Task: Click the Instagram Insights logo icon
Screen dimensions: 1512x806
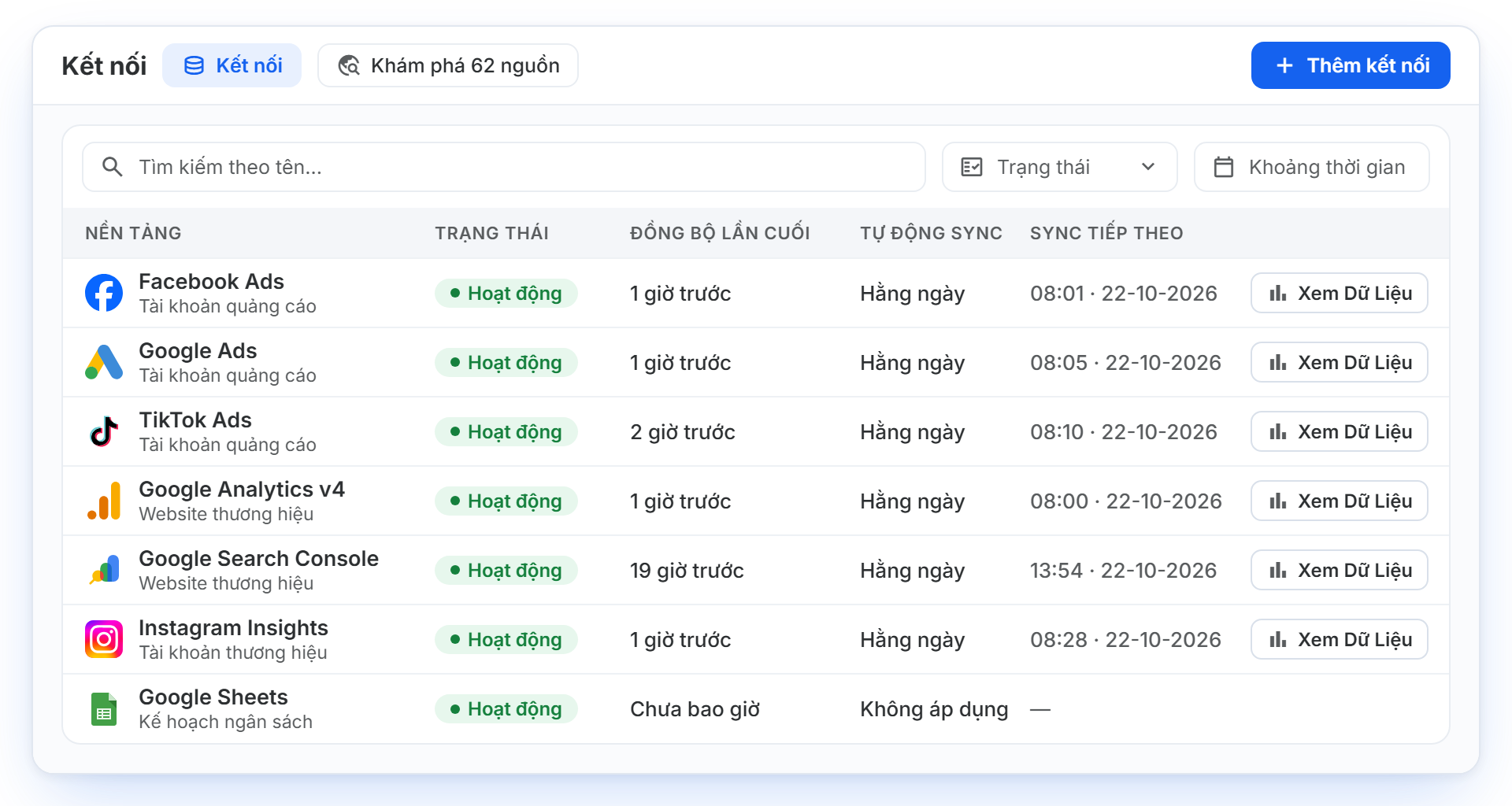Action: [104, 639]
